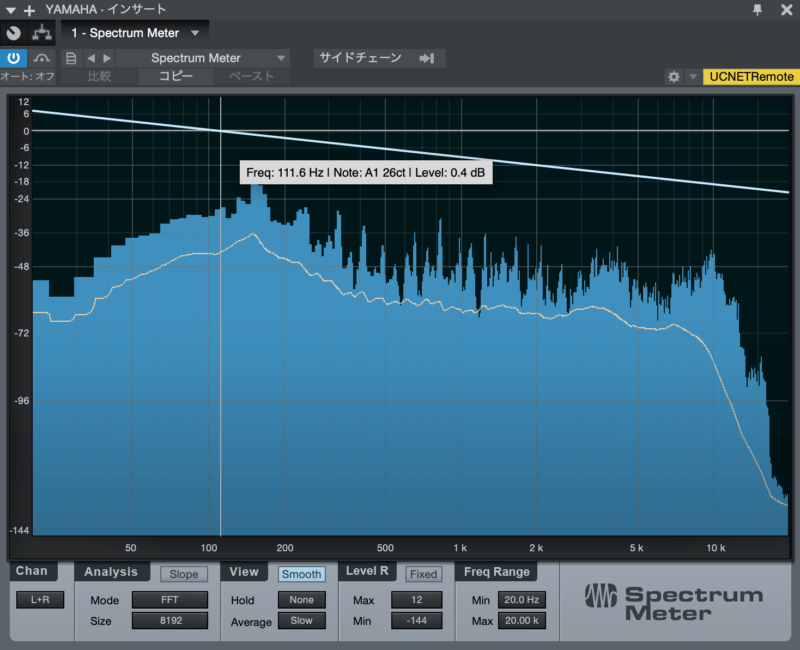Click the sidechain arrow icon

(x=427, y=58)
